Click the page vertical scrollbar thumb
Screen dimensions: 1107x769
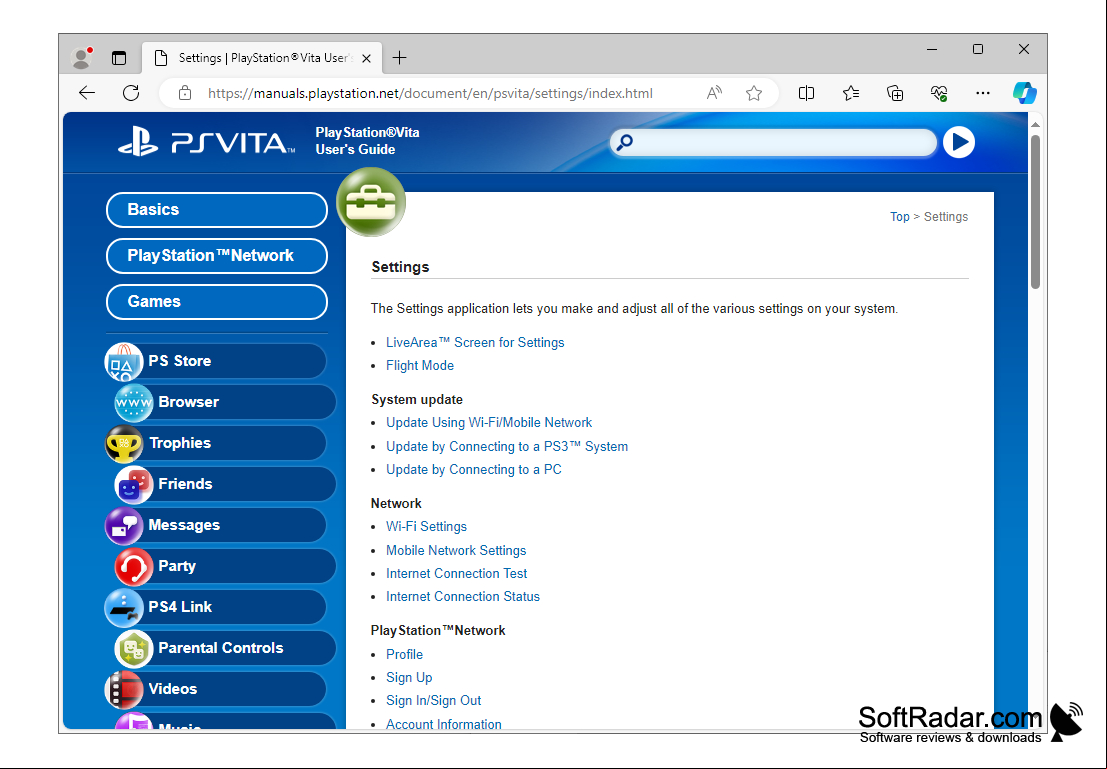(x=1036, y=211)
